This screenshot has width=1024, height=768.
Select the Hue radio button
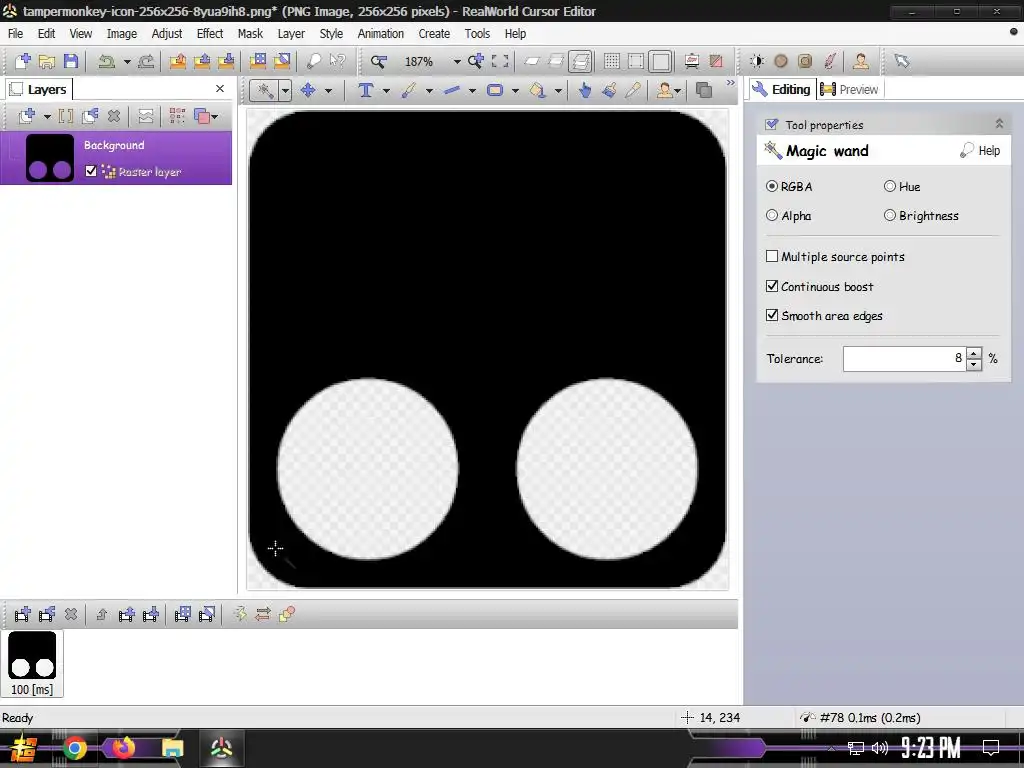click(889, 186)
